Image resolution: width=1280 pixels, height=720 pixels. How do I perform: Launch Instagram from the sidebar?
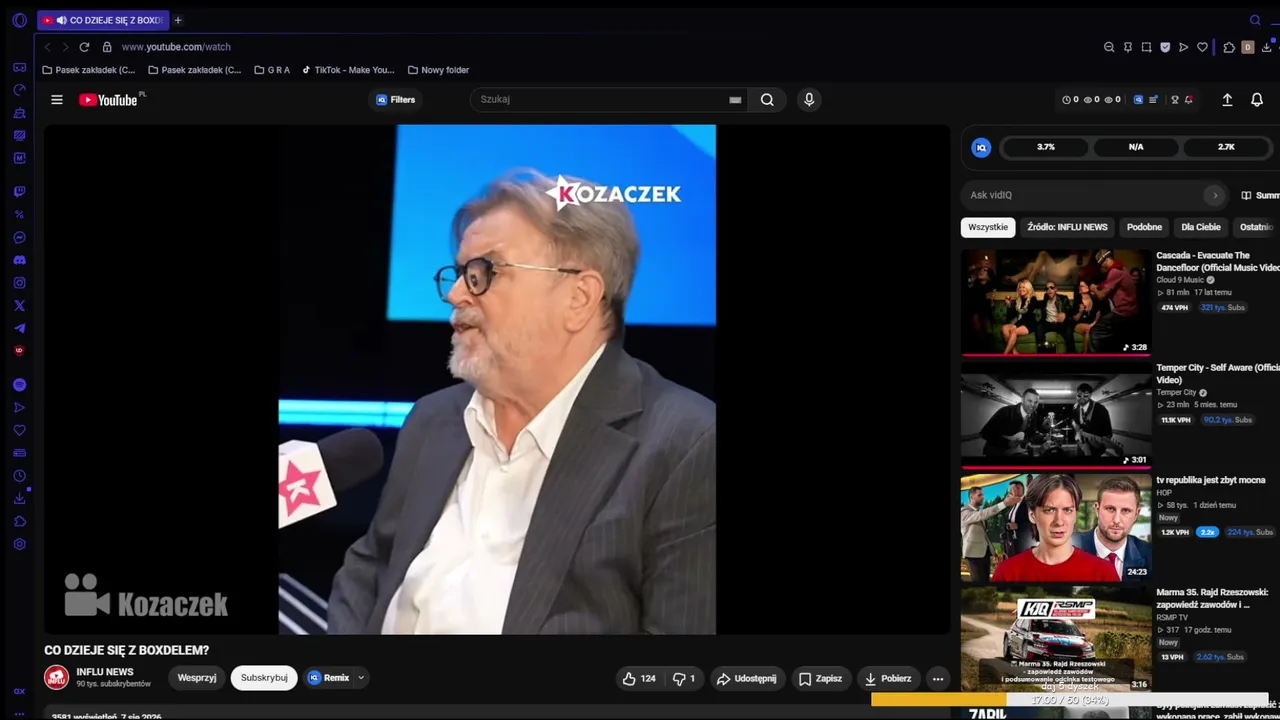click(x=19, y=283)
